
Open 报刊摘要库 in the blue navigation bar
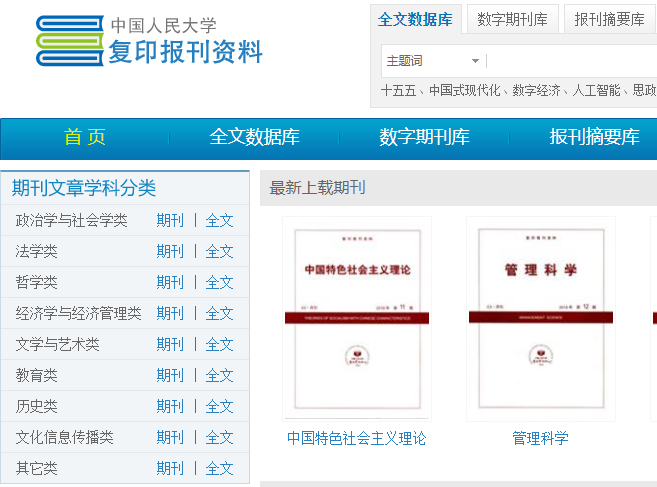(594, 137)
